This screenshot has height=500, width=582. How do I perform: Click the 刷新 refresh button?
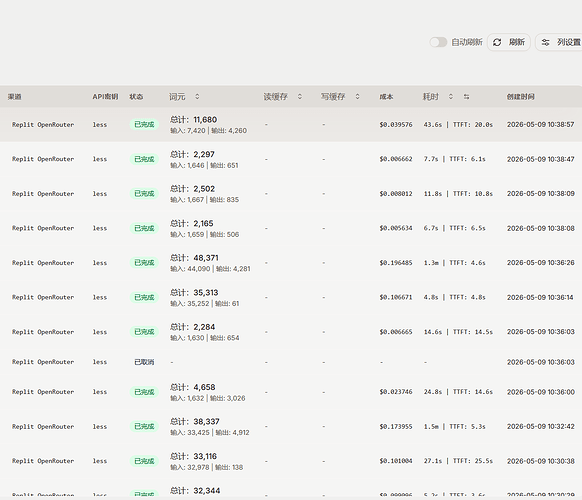point(509,42)
